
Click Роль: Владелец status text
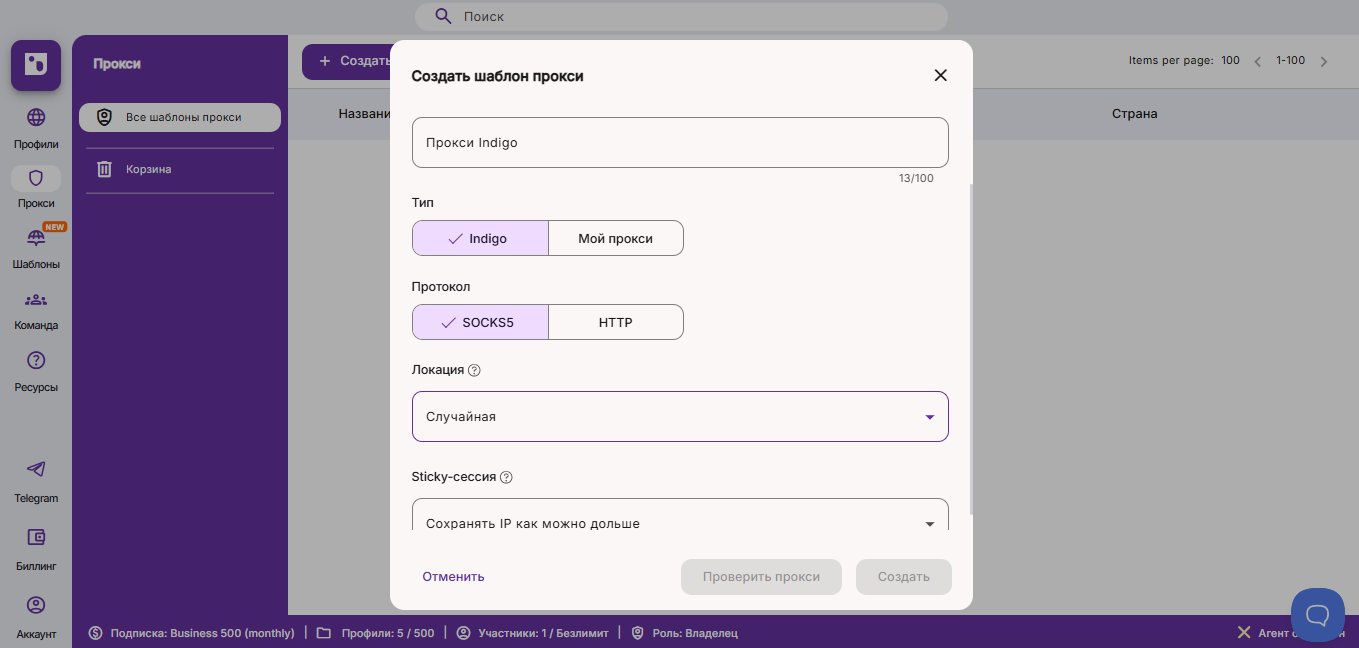[x=694, y=633]
